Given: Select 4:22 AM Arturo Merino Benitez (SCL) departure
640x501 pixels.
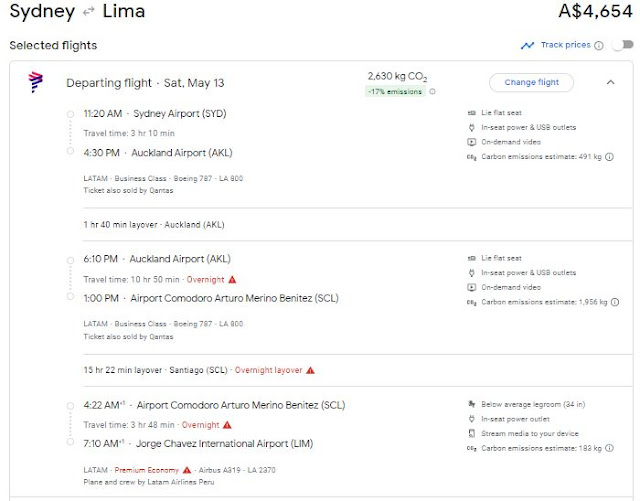Looking at the screenshot, I should click(x=214, y=405).
